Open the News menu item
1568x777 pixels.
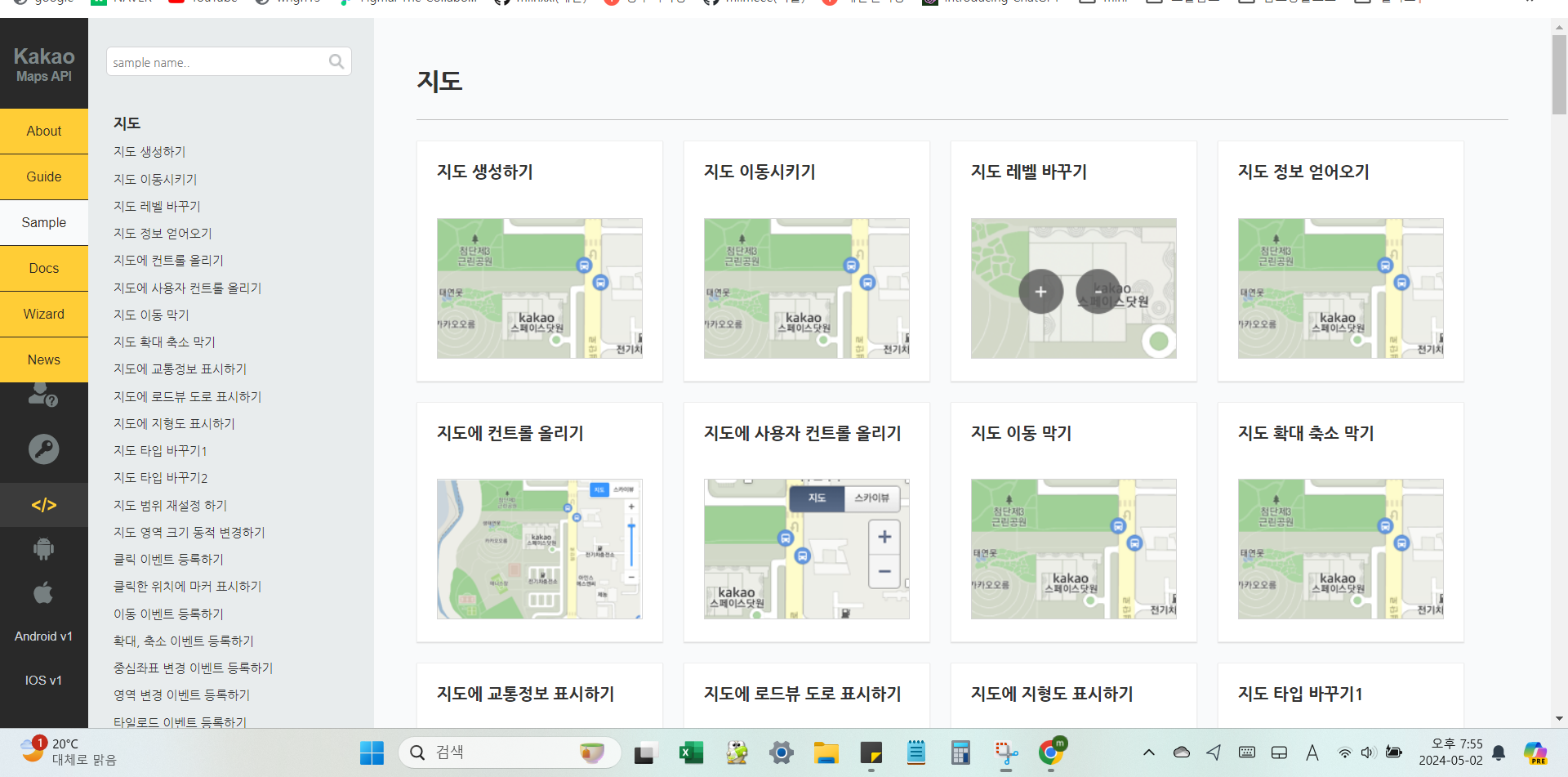[x=44, y=359]
